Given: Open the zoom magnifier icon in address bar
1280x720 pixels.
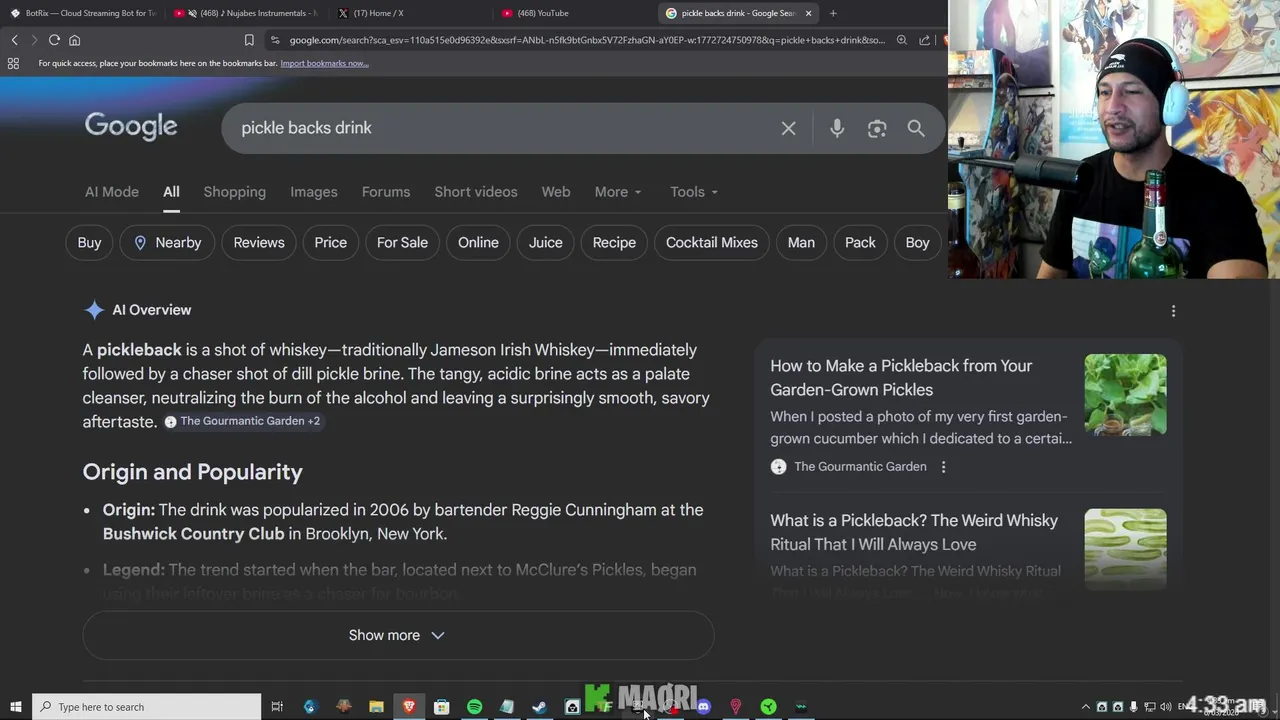Looking at the screenshot, I should [902, 40].
